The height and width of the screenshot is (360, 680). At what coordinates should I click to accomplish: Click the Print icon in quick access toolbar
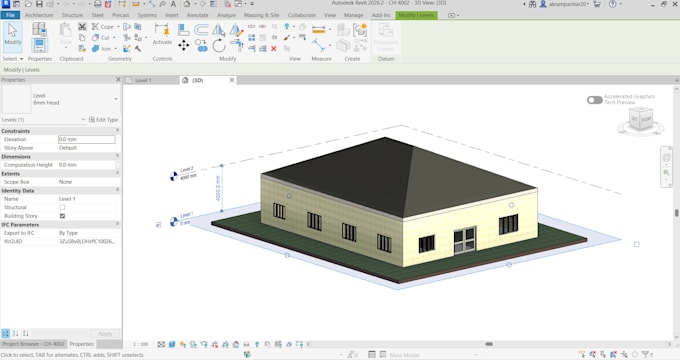coord(98,4)
